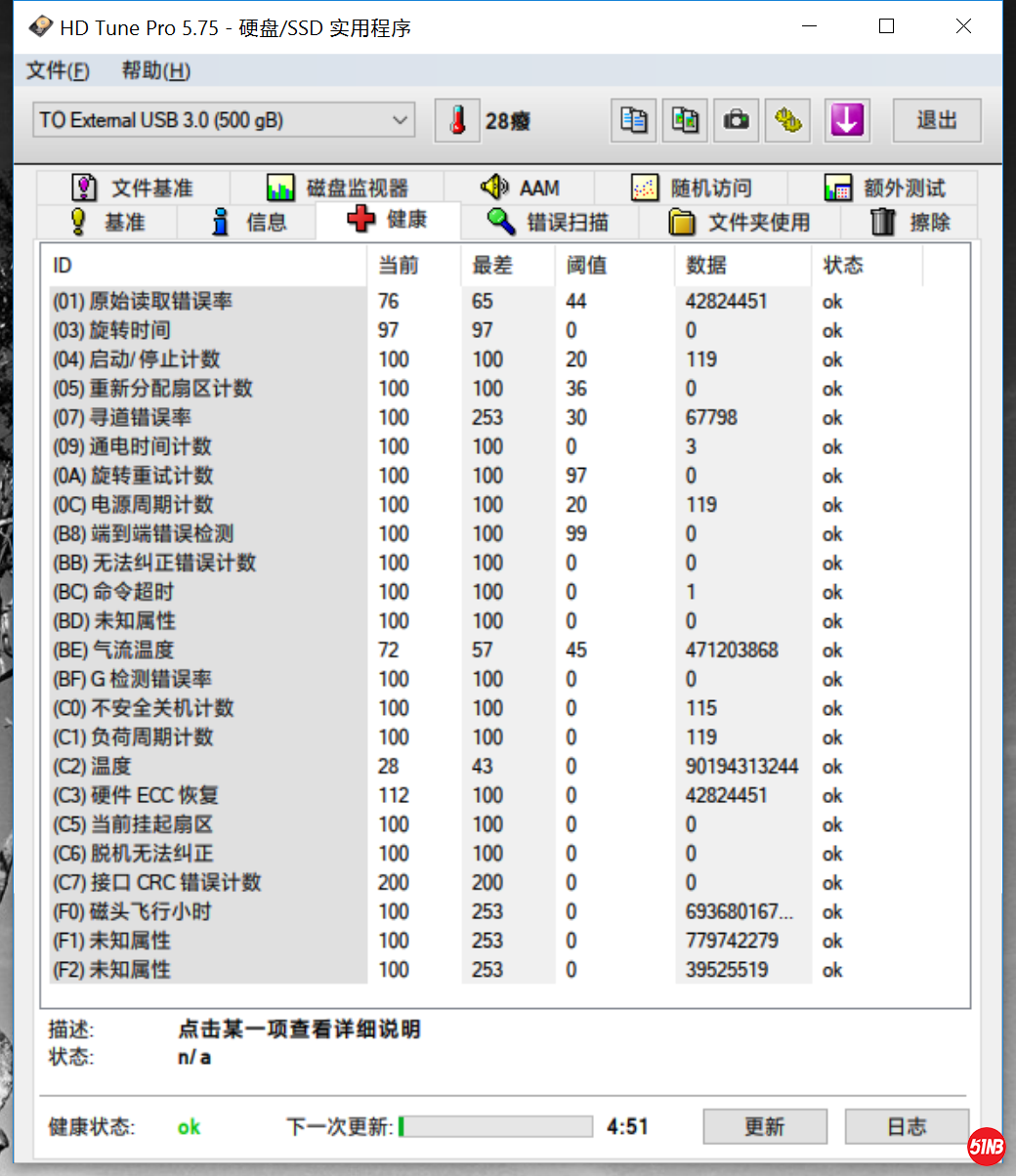Screen dimensions: 1016x1176
Task: Select the (05) 重新分配扇区计数 row
Action: [x=486, y=388]
